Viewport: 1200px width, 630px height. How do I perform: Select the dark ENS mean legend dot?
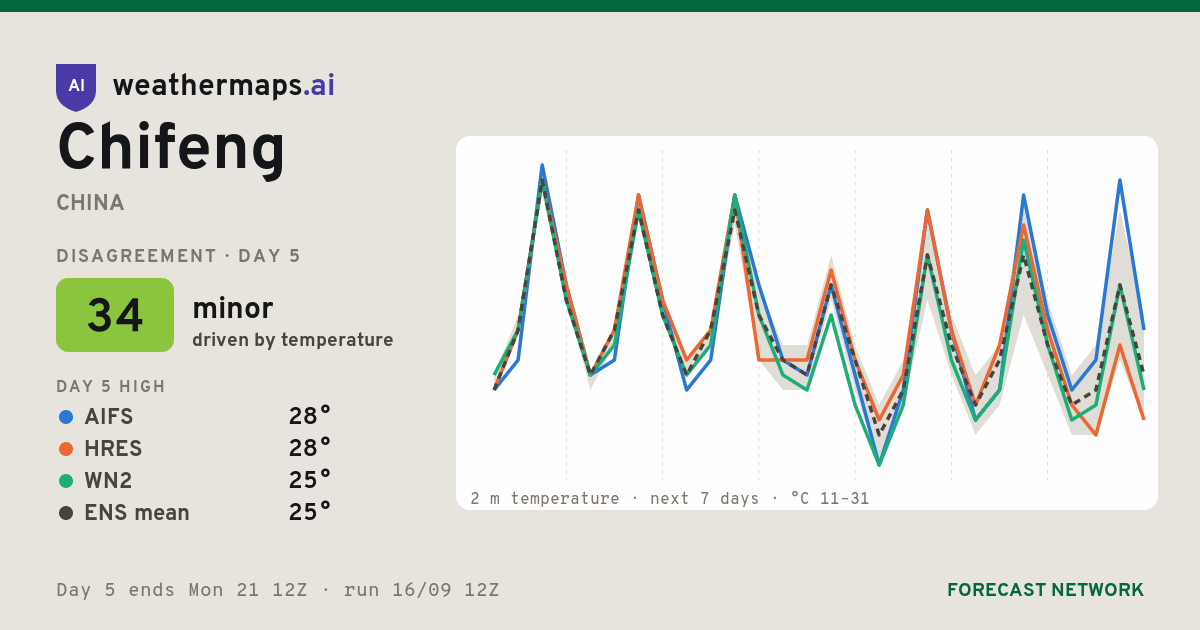(66, 513)
